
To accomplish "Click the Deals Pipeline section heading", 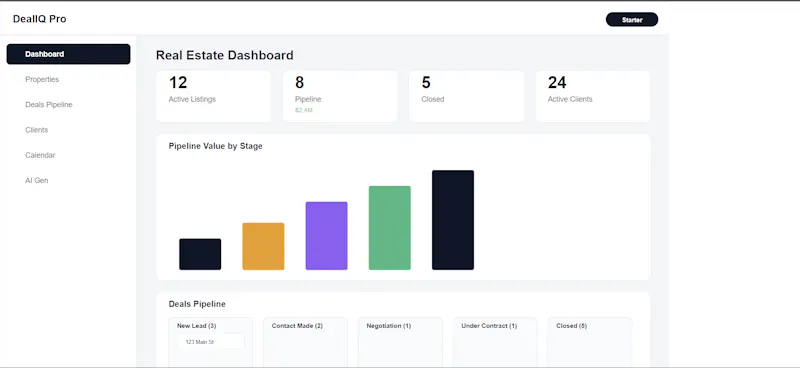I will click(197, 304).
